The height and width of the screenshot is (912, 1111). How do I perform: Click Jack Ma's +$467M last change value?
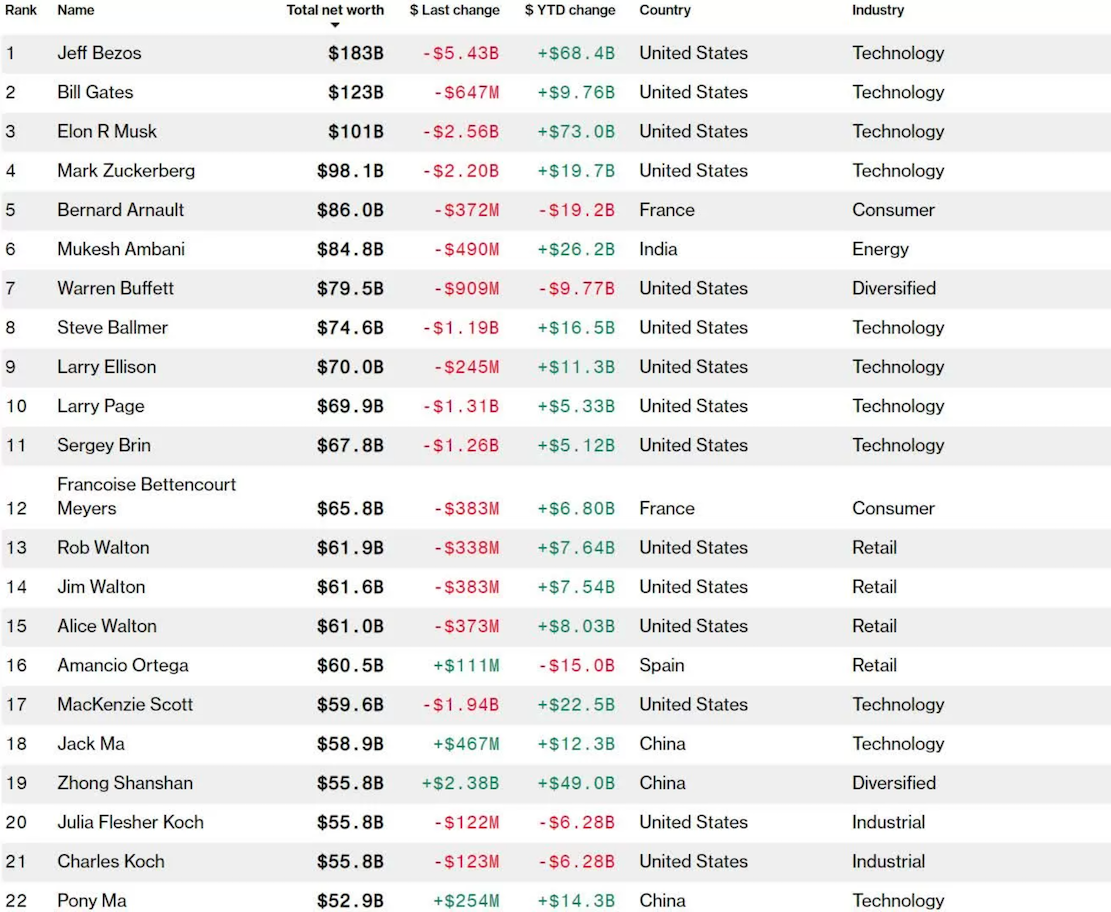pos(466,744)
